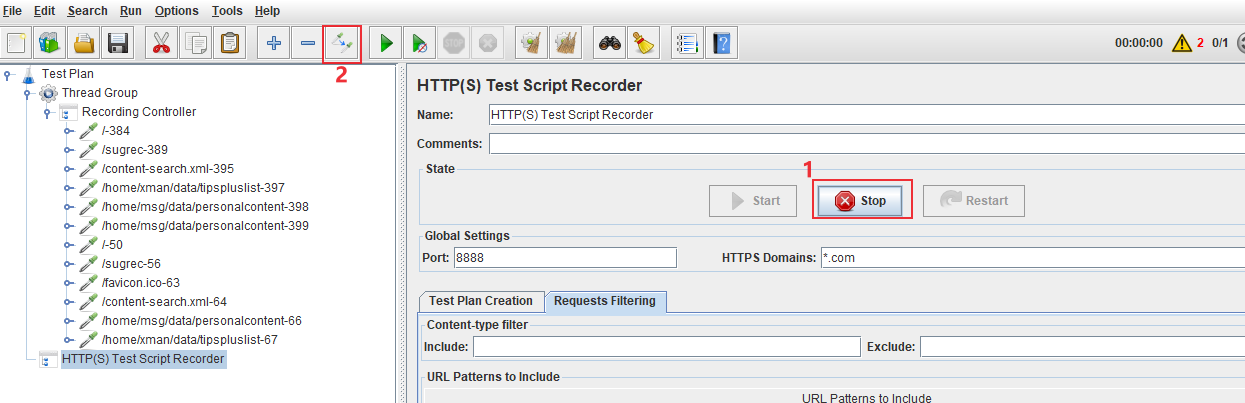Click the warning triangle error counter
Screen dimensions: 1245x403
pyautogui.click(x=1182, y=43)
